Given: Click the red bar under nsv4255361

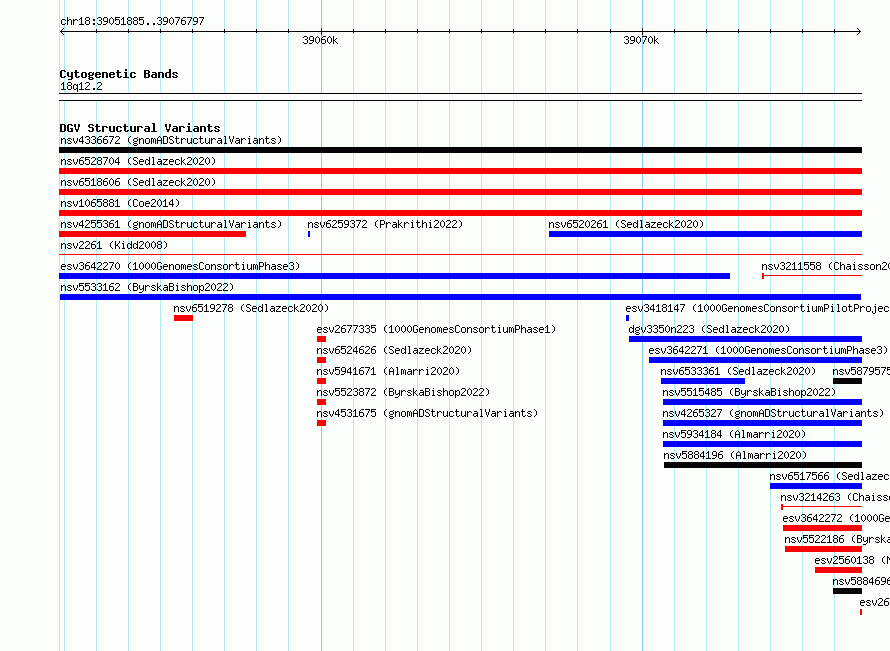Looking at the screenshot, I should 152,234.
